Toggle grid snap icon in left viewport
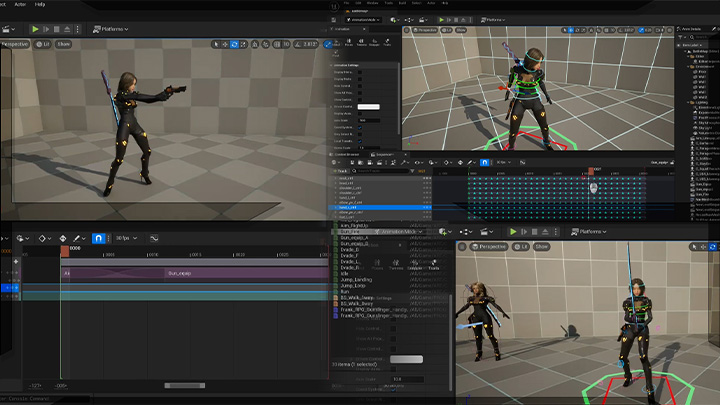 277,45
